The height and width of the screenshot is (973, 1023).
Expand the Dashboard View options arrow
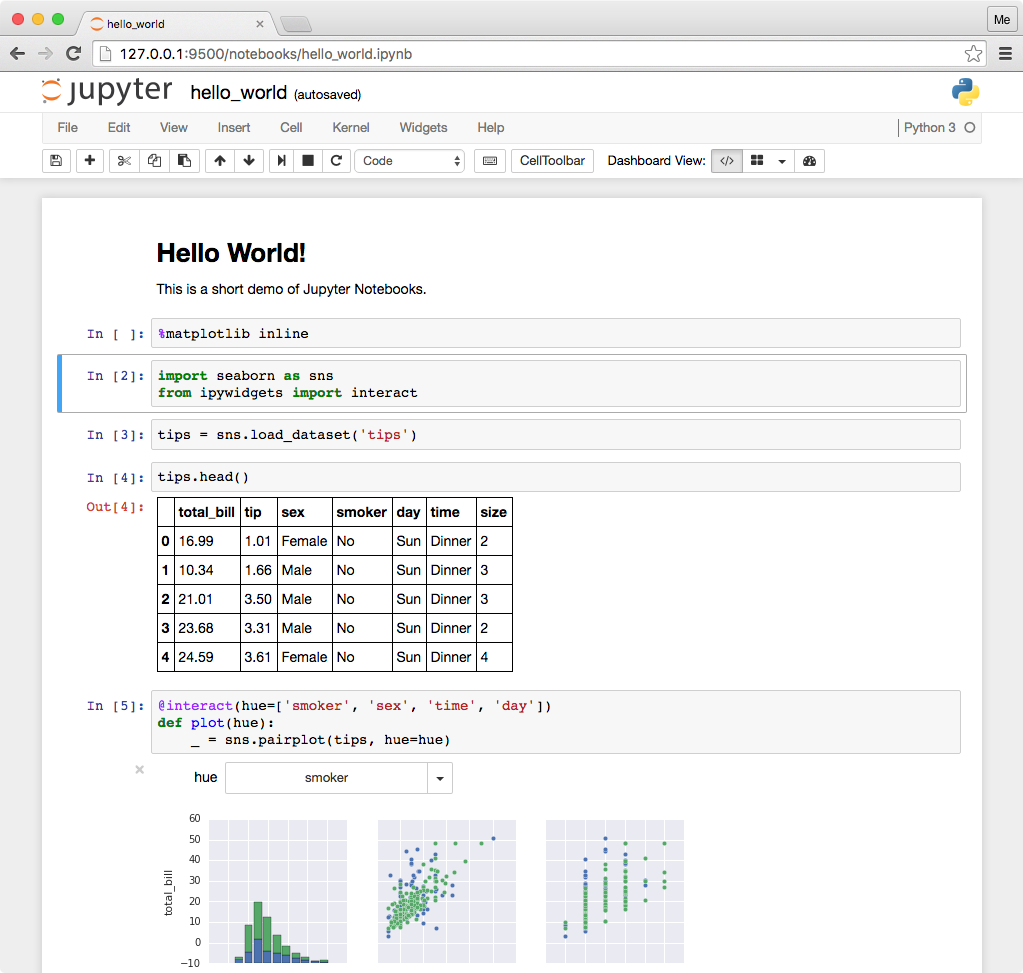pos(782,161)
